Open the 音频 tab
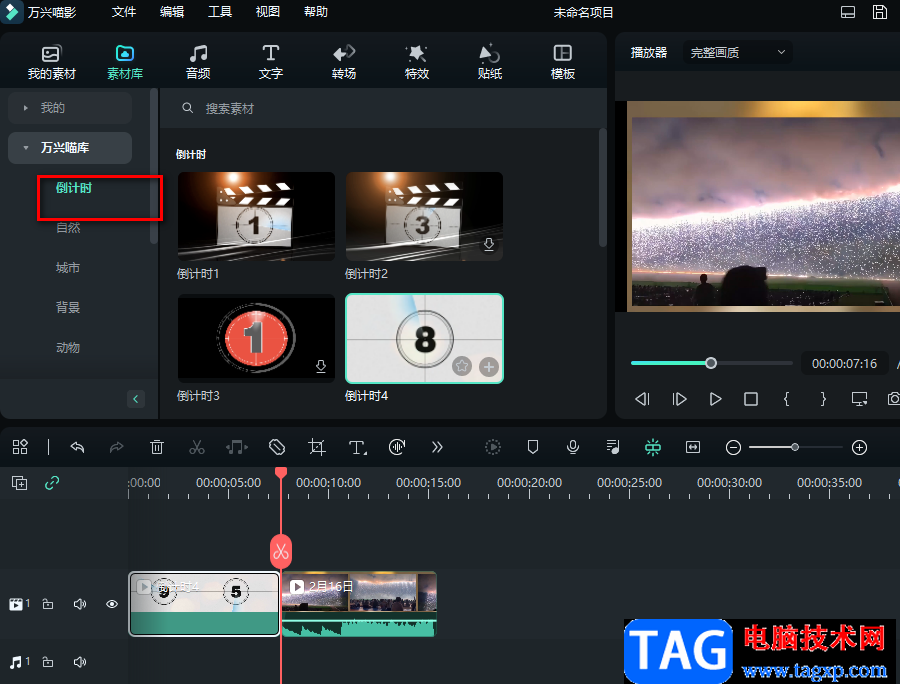Viewport: 900px width, 684px height. [198, 62]
